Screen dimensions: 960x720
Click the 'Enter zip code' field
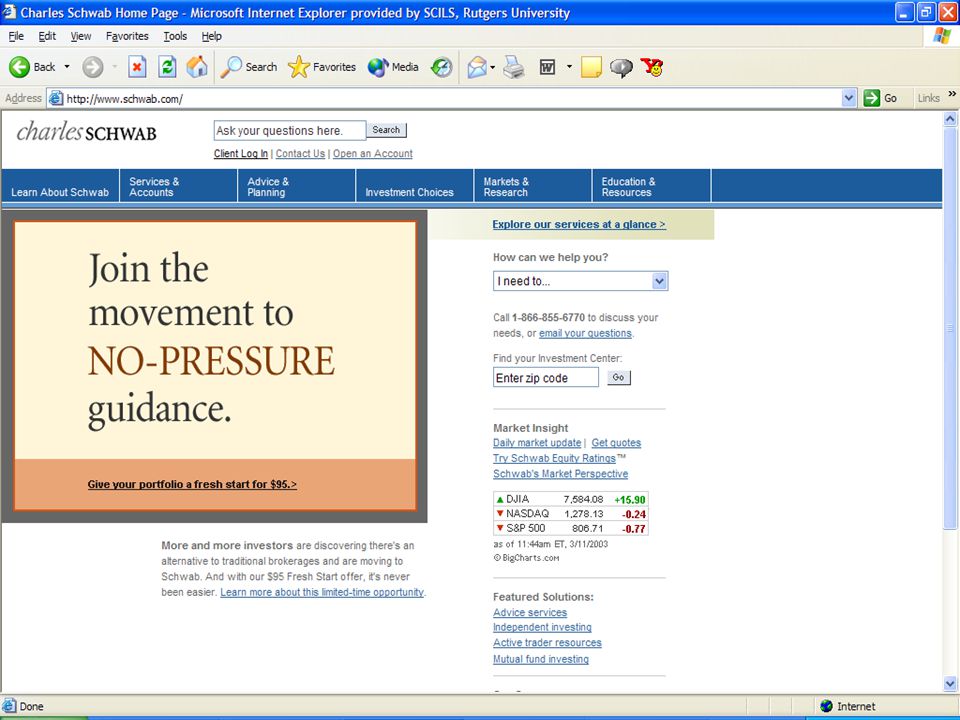(546, 378)
